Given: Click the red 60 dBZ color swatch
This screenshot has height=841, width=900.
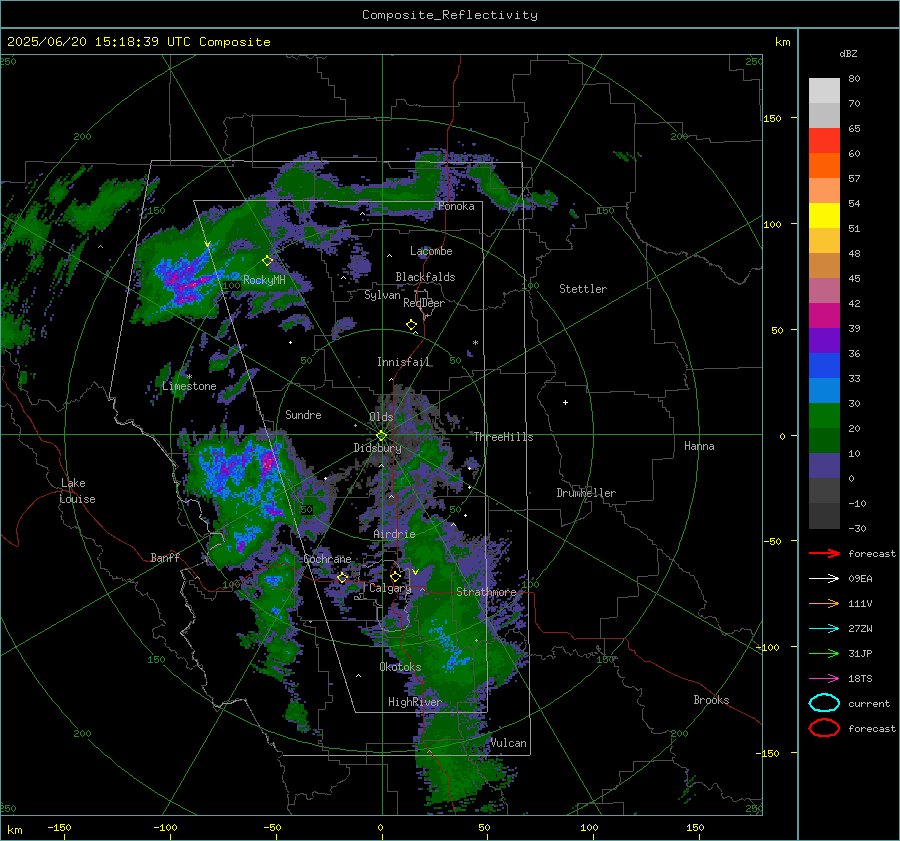Looking at the screenshot, I should pos(824,140).
